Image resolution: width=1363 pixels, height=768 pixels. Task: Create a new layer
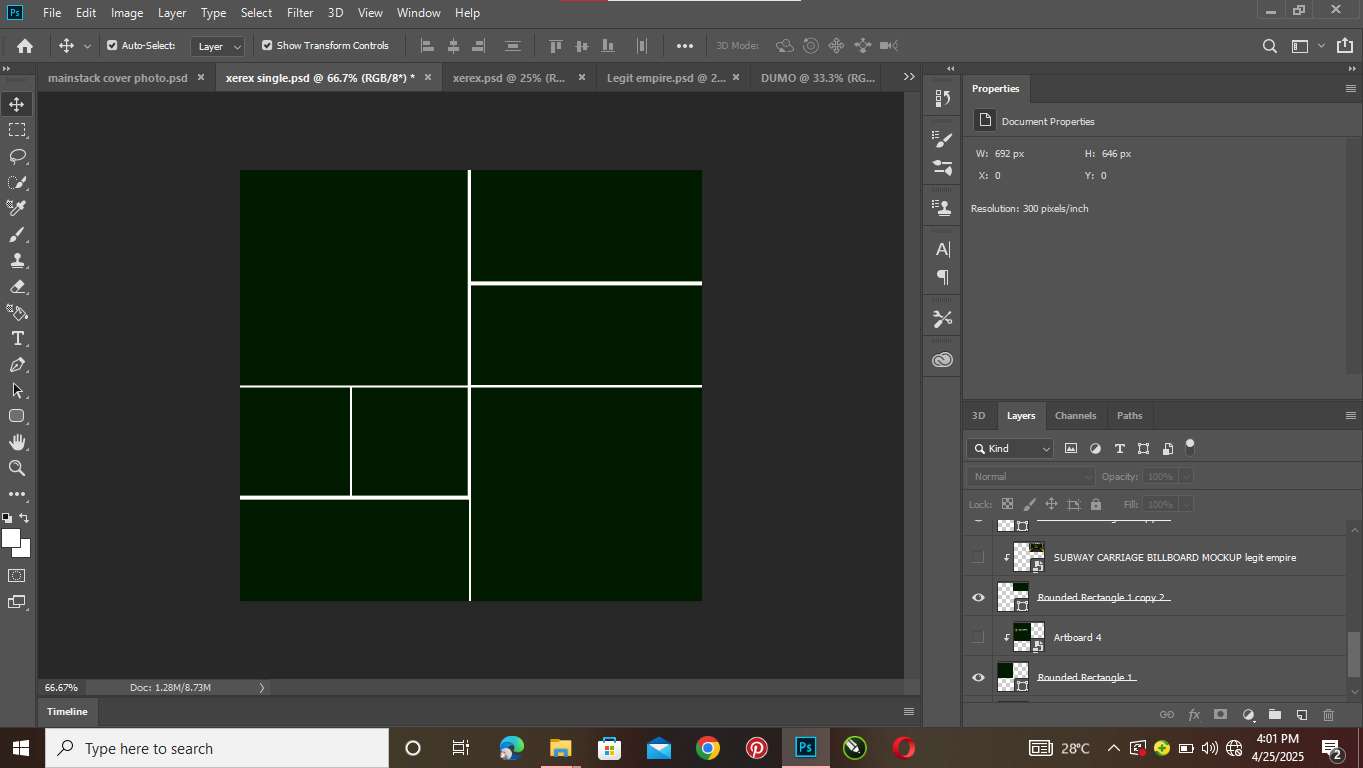point(1302,715)
